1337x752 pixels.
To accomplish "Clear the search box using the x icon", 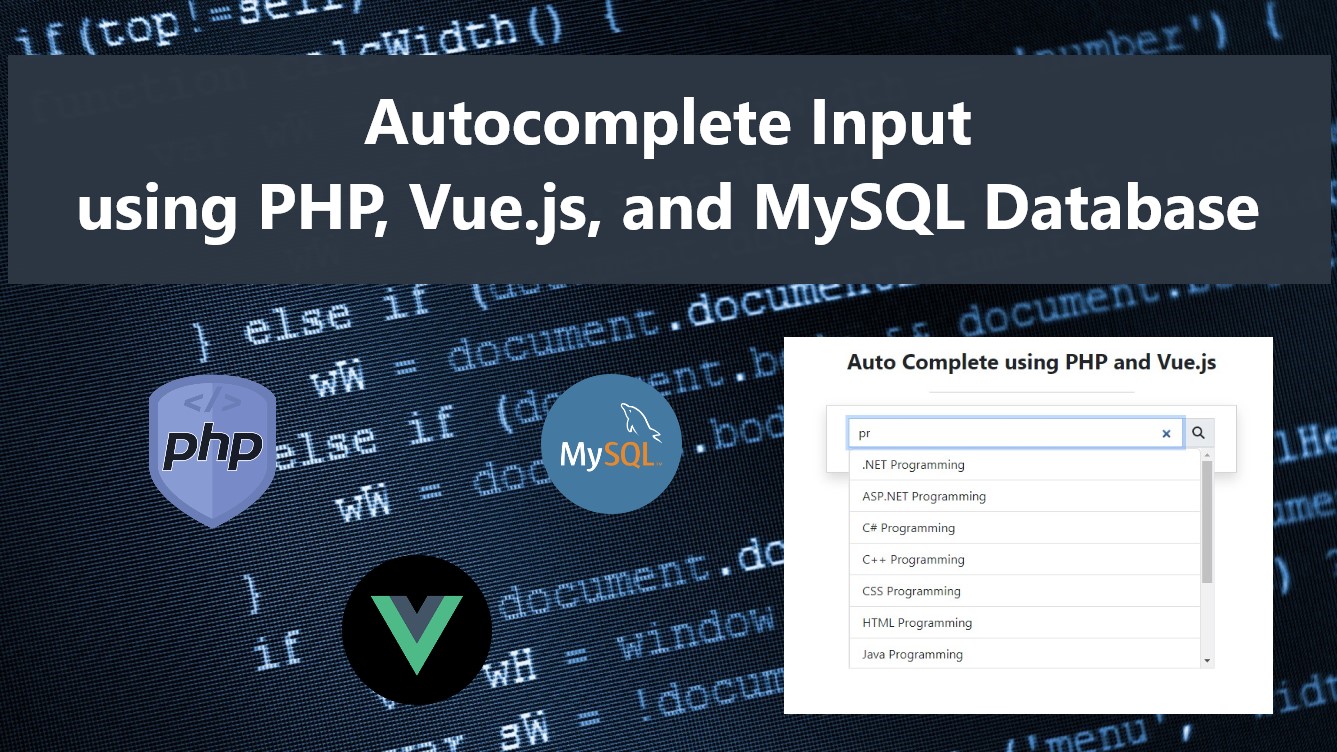I will 1166,433.
